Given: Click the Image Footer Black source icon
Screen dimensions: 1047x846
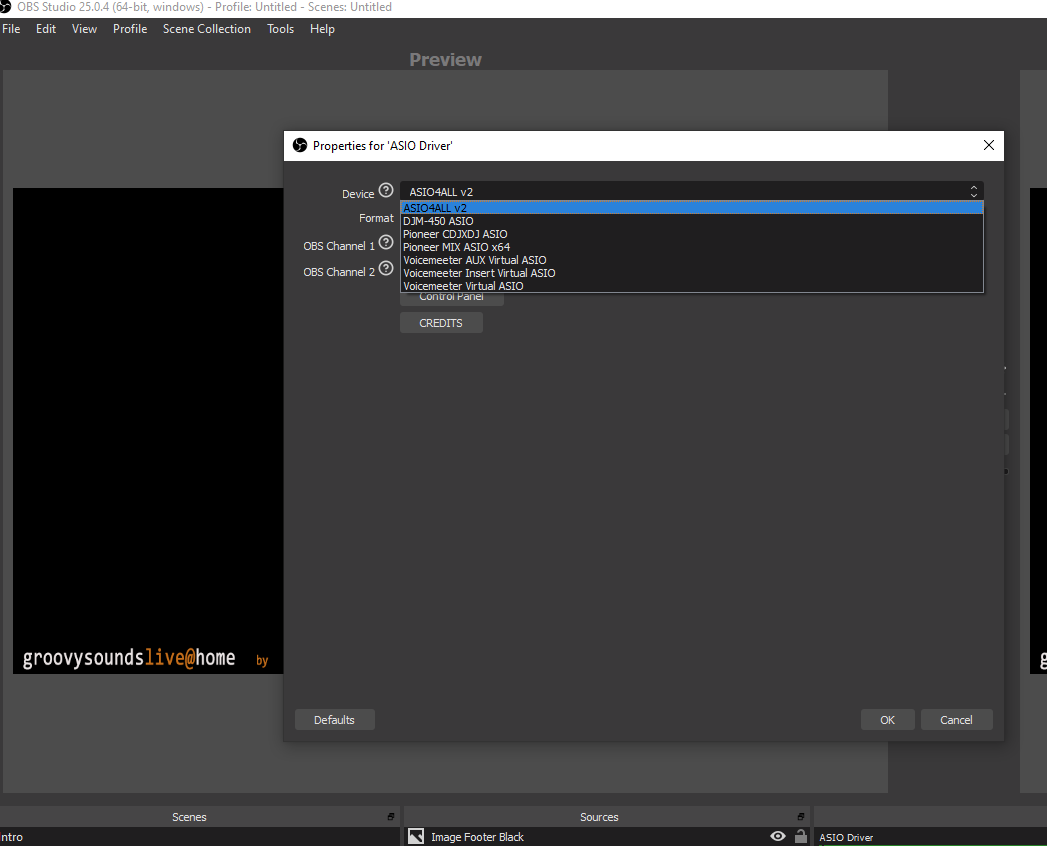Looking at the screenshot, I should (416, 836).
